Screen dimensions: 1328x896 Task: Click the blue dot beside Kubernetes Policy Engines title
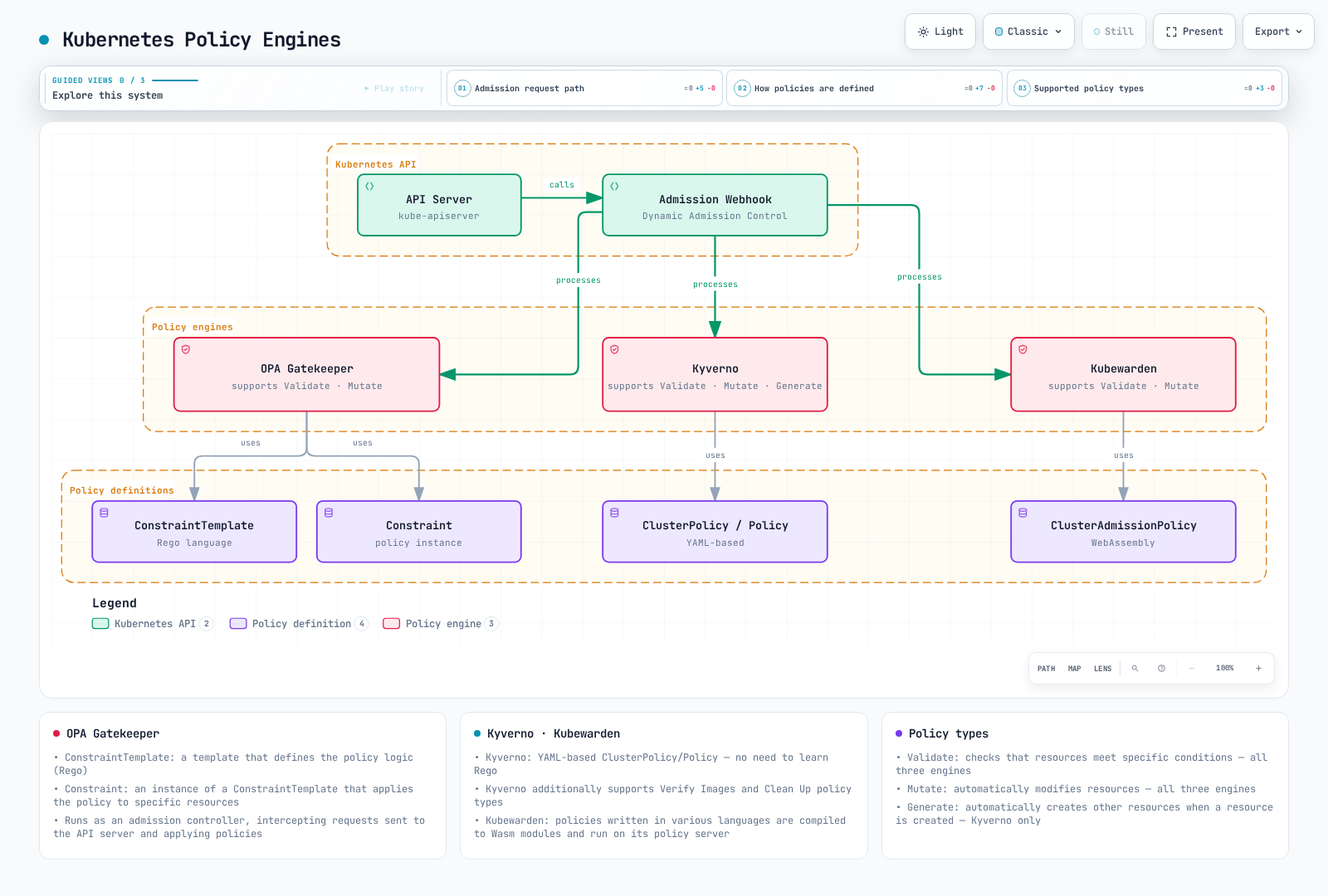pos(44,40)
